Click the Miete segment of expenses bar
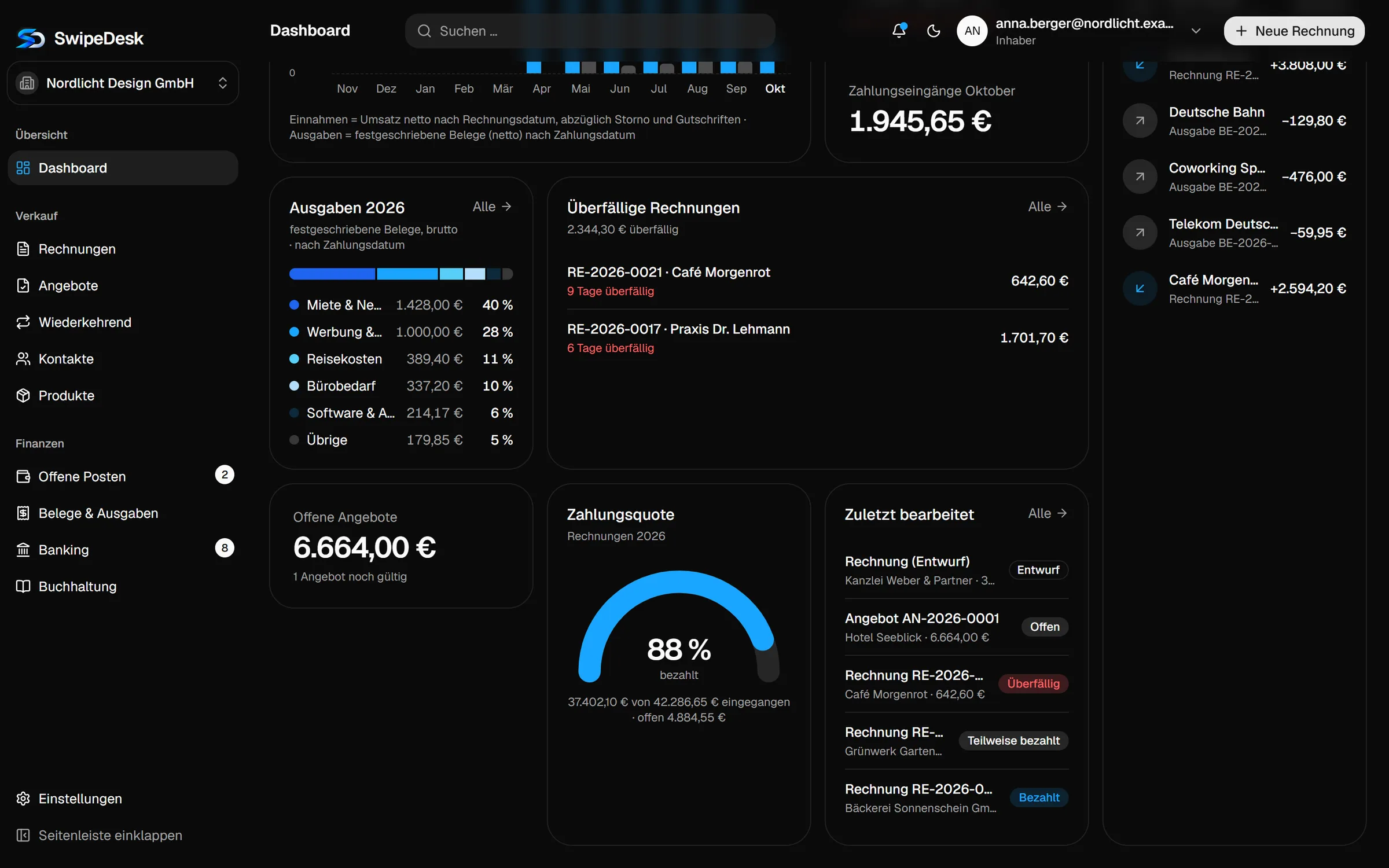This screenshot has width=1389, height=868. [x=332, y=274]
